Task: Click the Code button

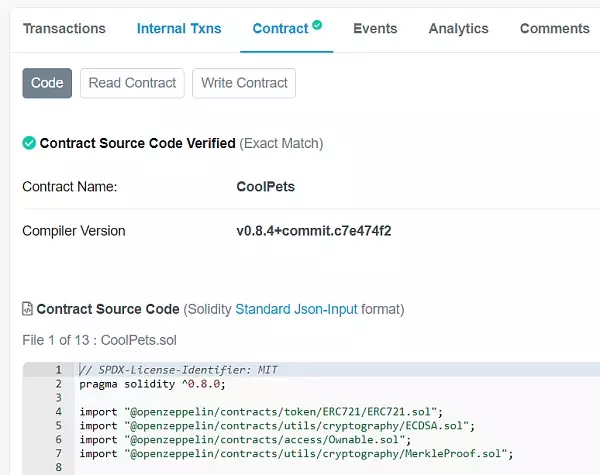Action: point(47,83)
